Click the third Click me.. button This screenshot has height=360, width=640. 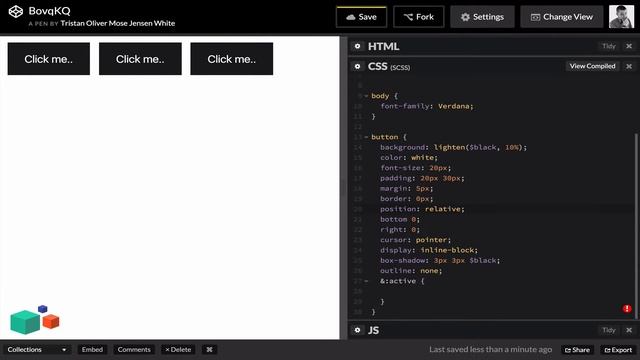pyautogui.click(x=231, y=59)
